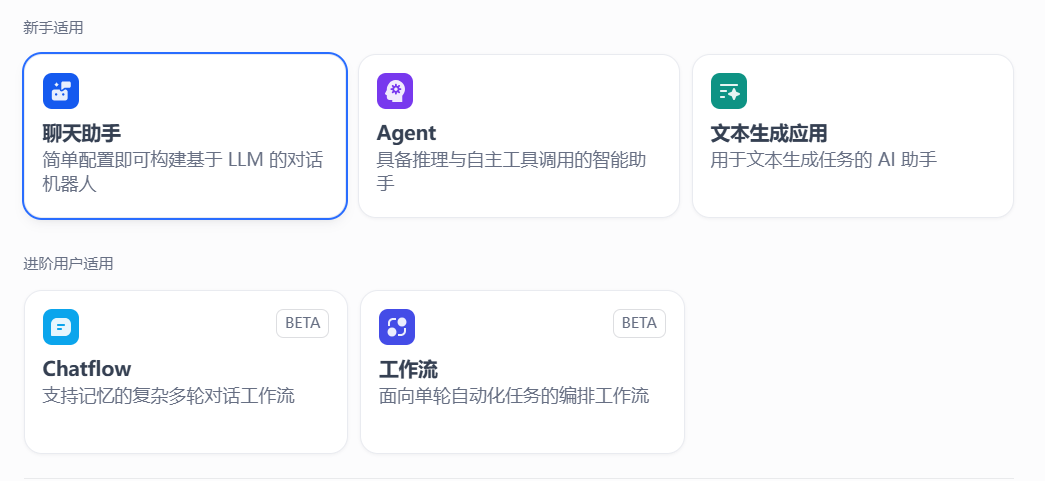Select the Chatflow card
The height and width of the screenshot is (481, 1045).
[x=185, y=371]
